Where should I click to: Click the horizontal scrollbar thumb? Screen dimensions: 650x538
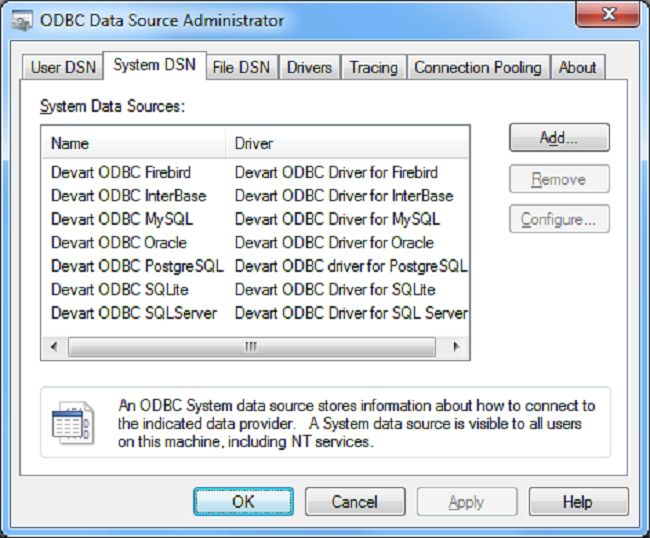pyautogui.click(x=252, y=346)
